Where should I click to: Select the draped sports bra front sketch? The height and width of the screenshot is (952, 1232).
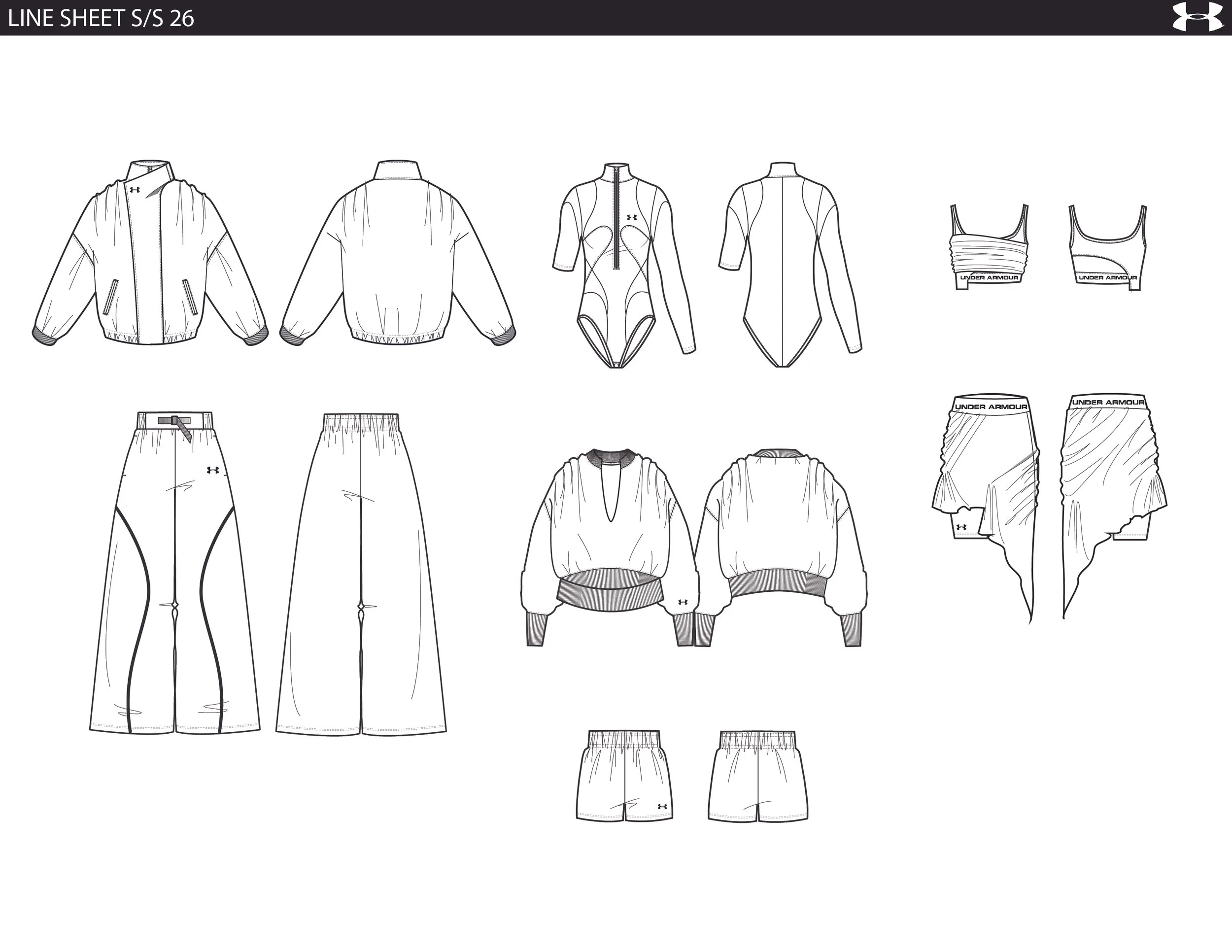click(x=990, y=247)
